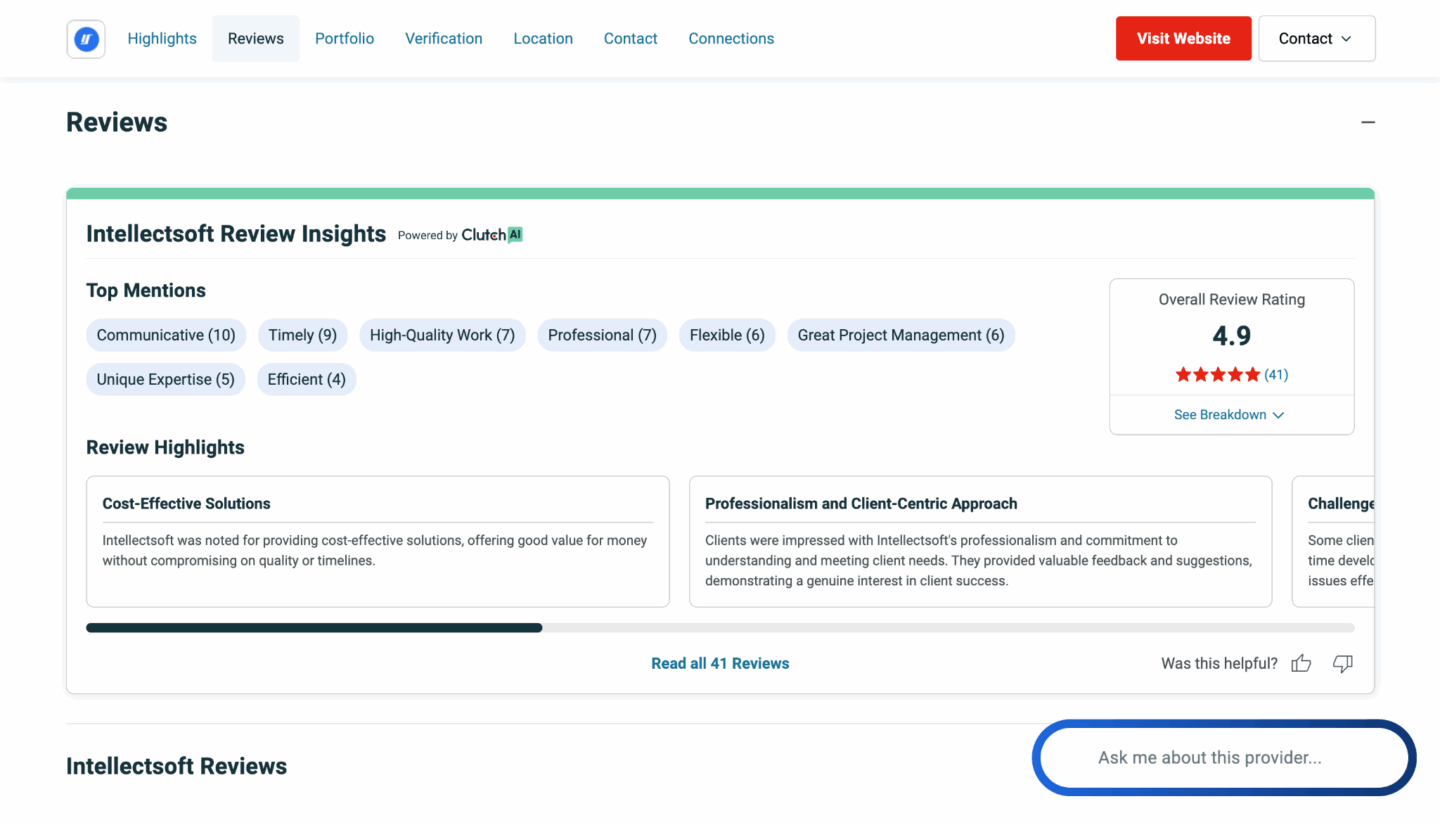Open the Portfolio tab

click(x=344, y=38)
